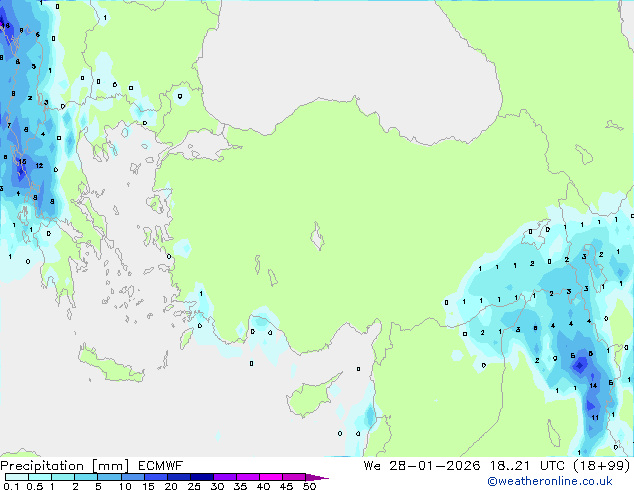The width and height of the screenshot is (634, 490).
Task: Click the "18" precipitation value at top-left
Action: (x=6, y=25)
